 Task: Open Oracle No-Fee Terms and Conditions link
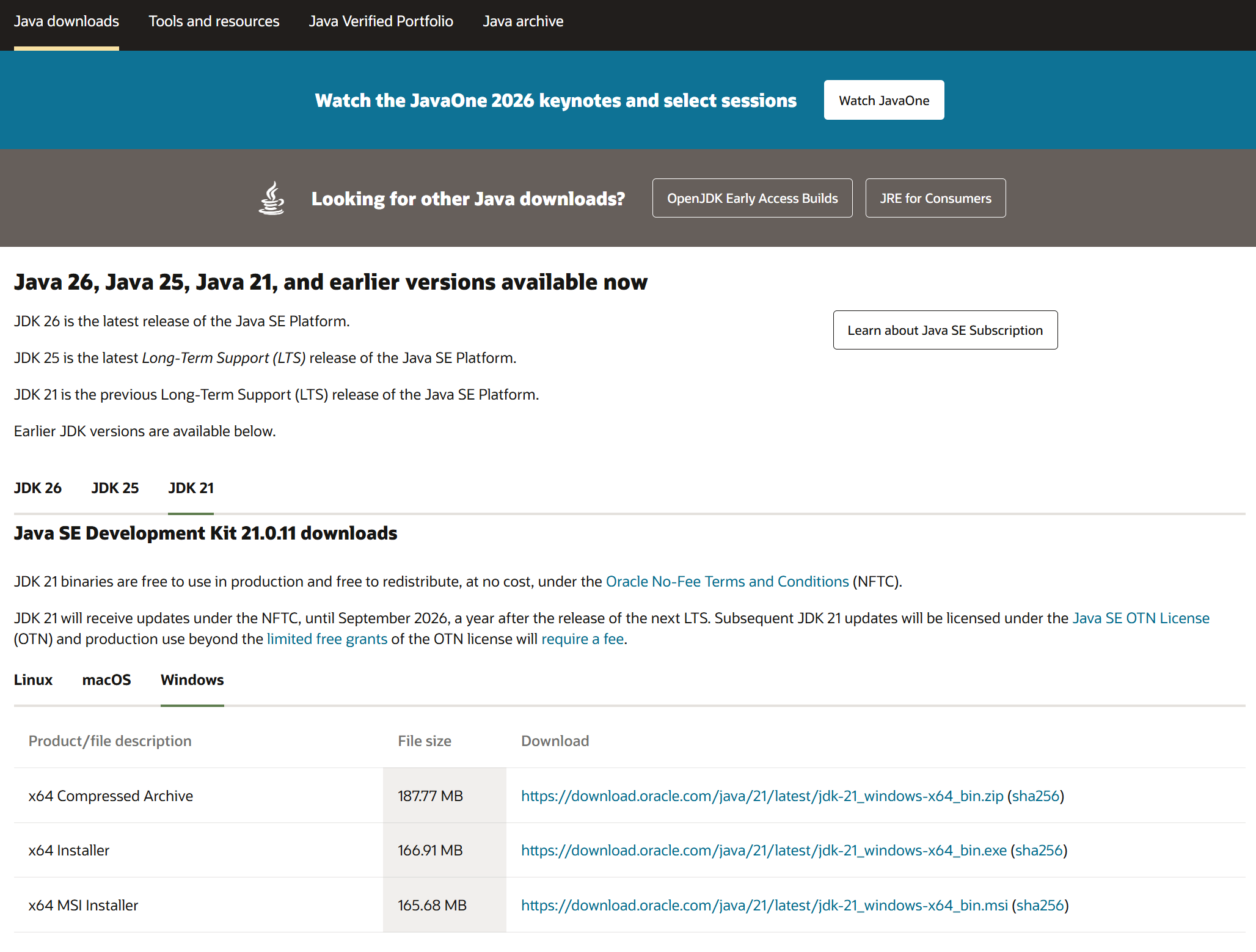pos(728,582)
